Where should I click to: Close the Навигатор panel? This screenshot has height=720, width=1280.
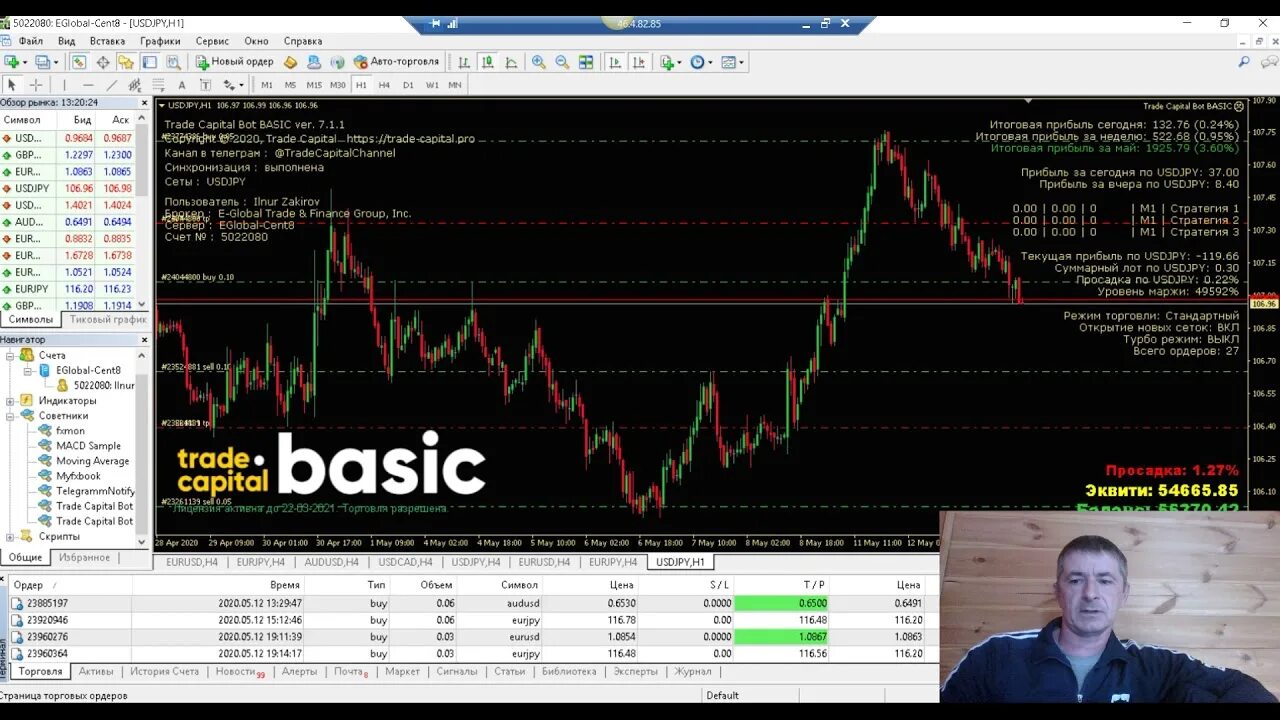coord(144,340)
